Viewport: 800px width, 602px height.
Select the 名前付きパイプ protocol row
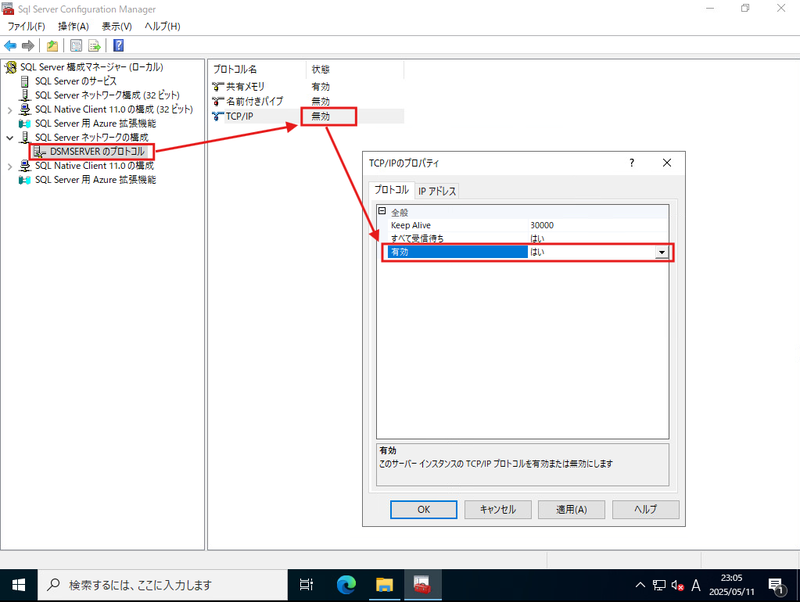[307, 102]
